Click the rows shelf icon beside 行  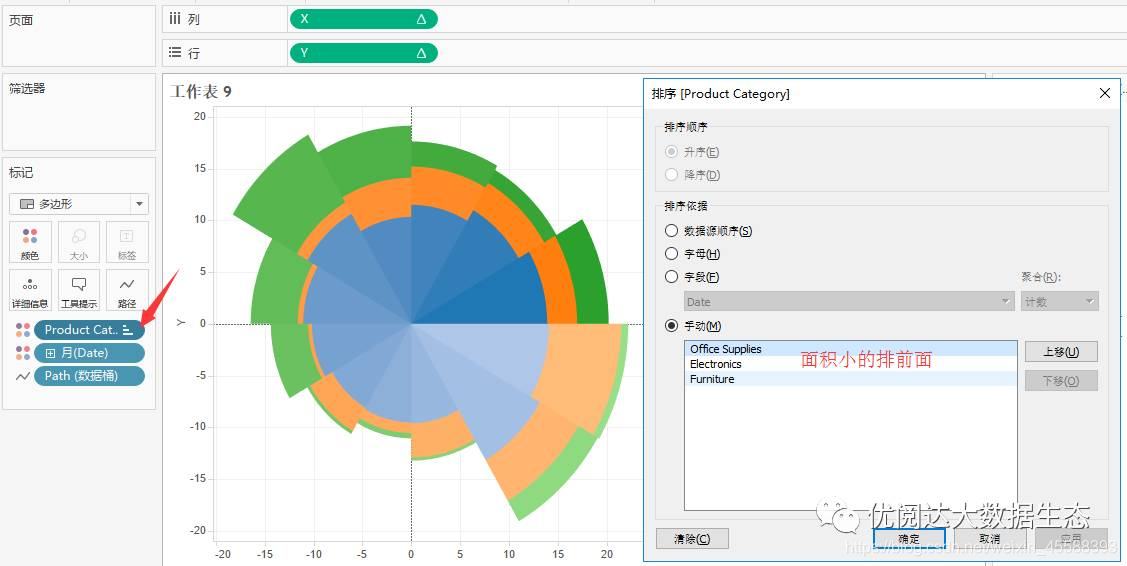[x=175, y=53]
